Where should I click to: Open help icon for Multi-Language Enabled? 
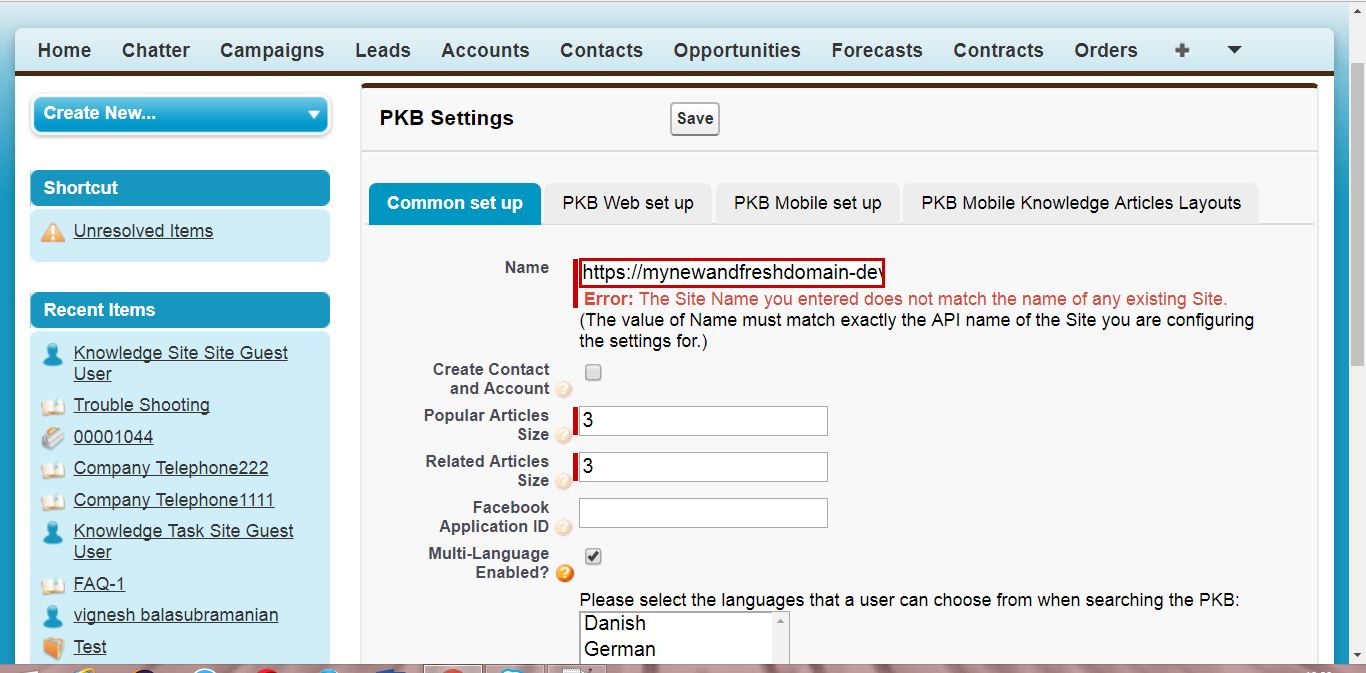tap(565, 573)
